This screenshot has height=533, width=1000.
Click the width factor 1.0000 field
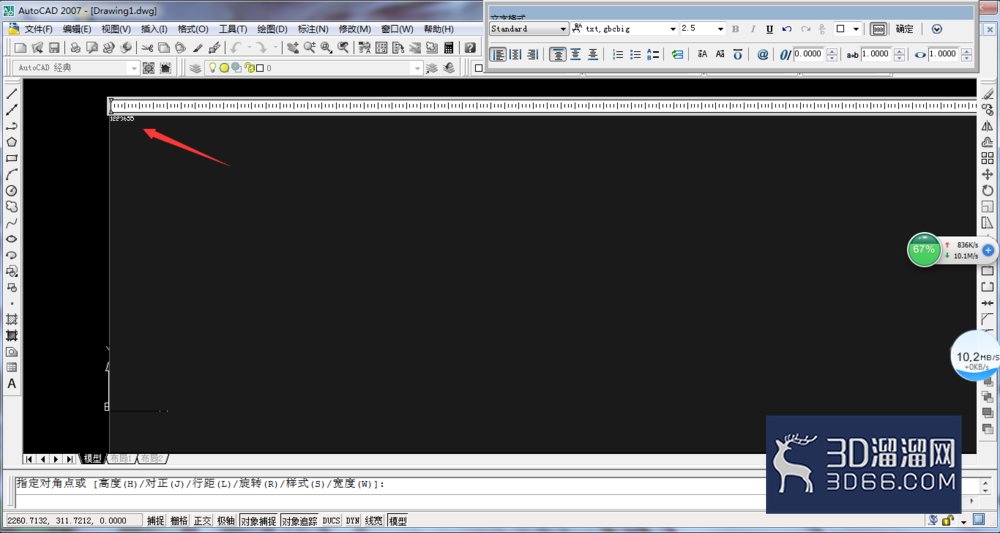point(943,55)
